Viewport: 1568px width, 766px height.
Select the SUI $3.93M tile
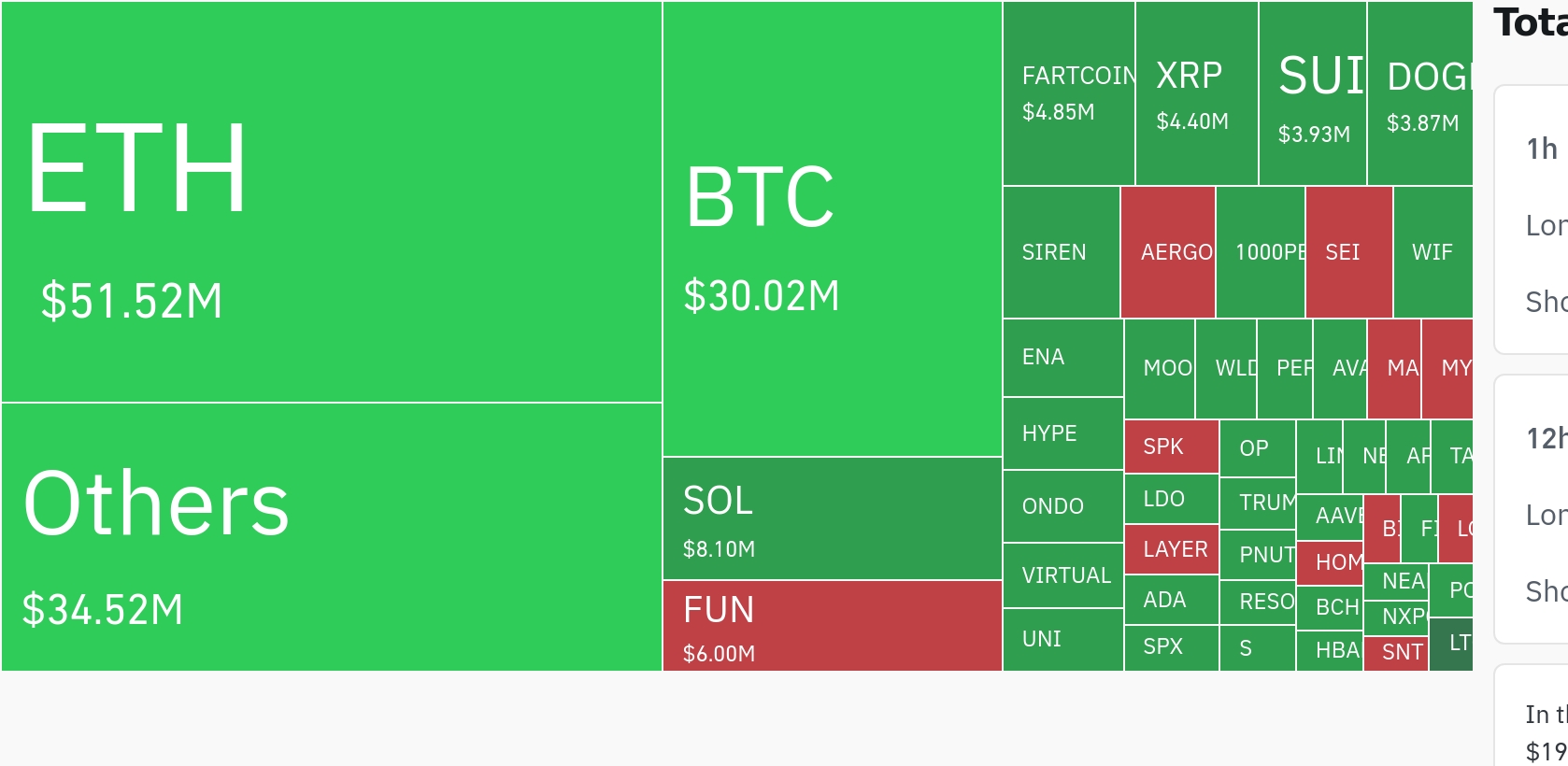coord(1313,93)
